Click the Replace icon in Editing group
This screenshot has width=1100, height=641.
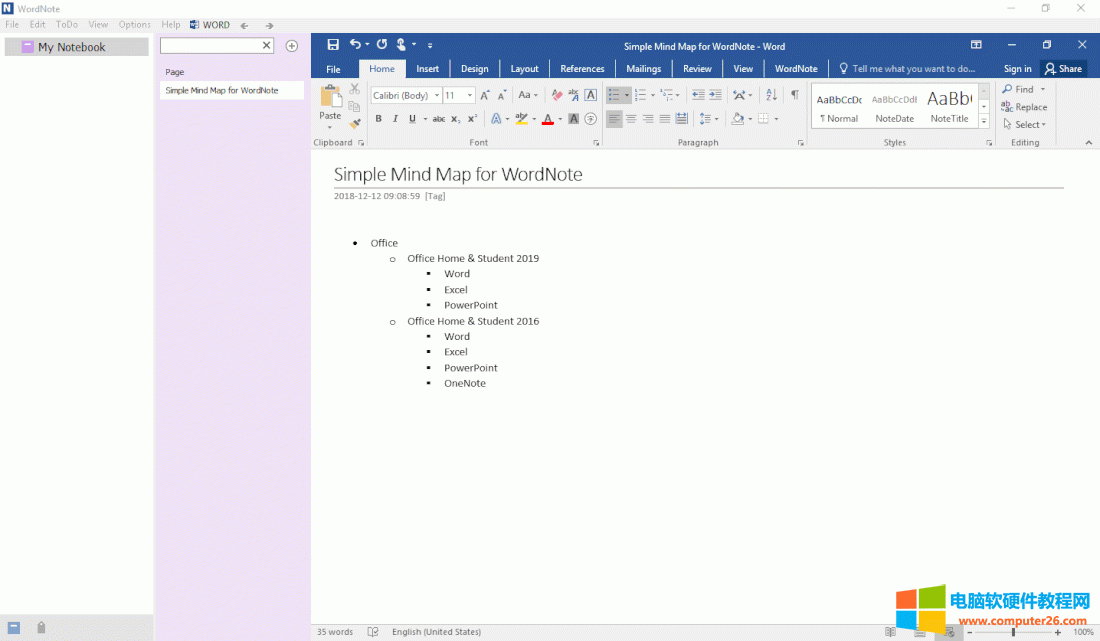tap(1025, 107)
